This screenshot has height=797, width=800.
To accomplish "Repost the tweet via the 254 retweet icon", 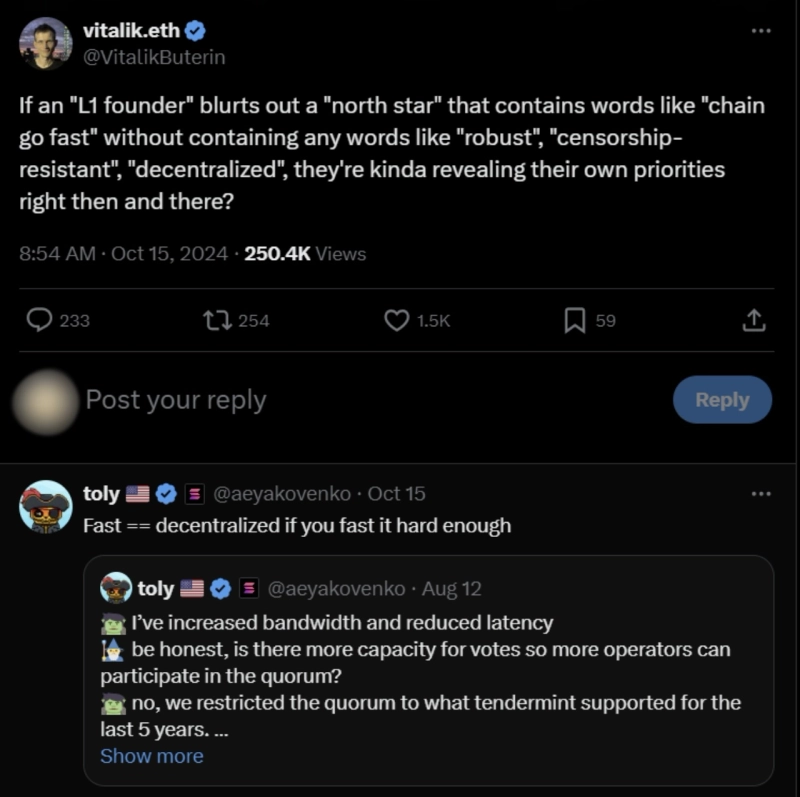I will coord(218,320).
